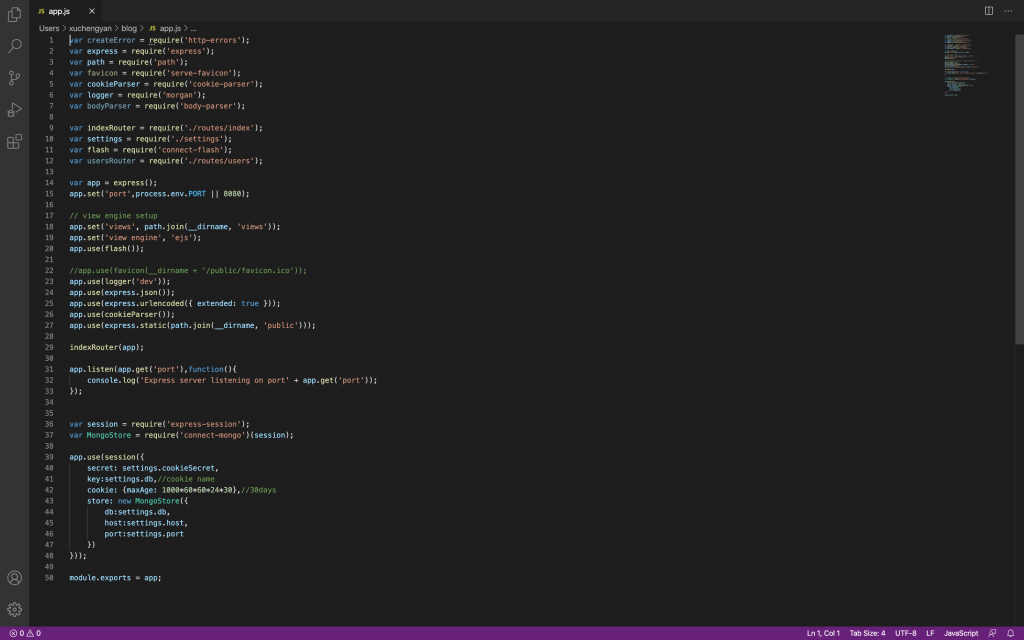Open the notifications bell in the status bar

(x=1010, y=633)
